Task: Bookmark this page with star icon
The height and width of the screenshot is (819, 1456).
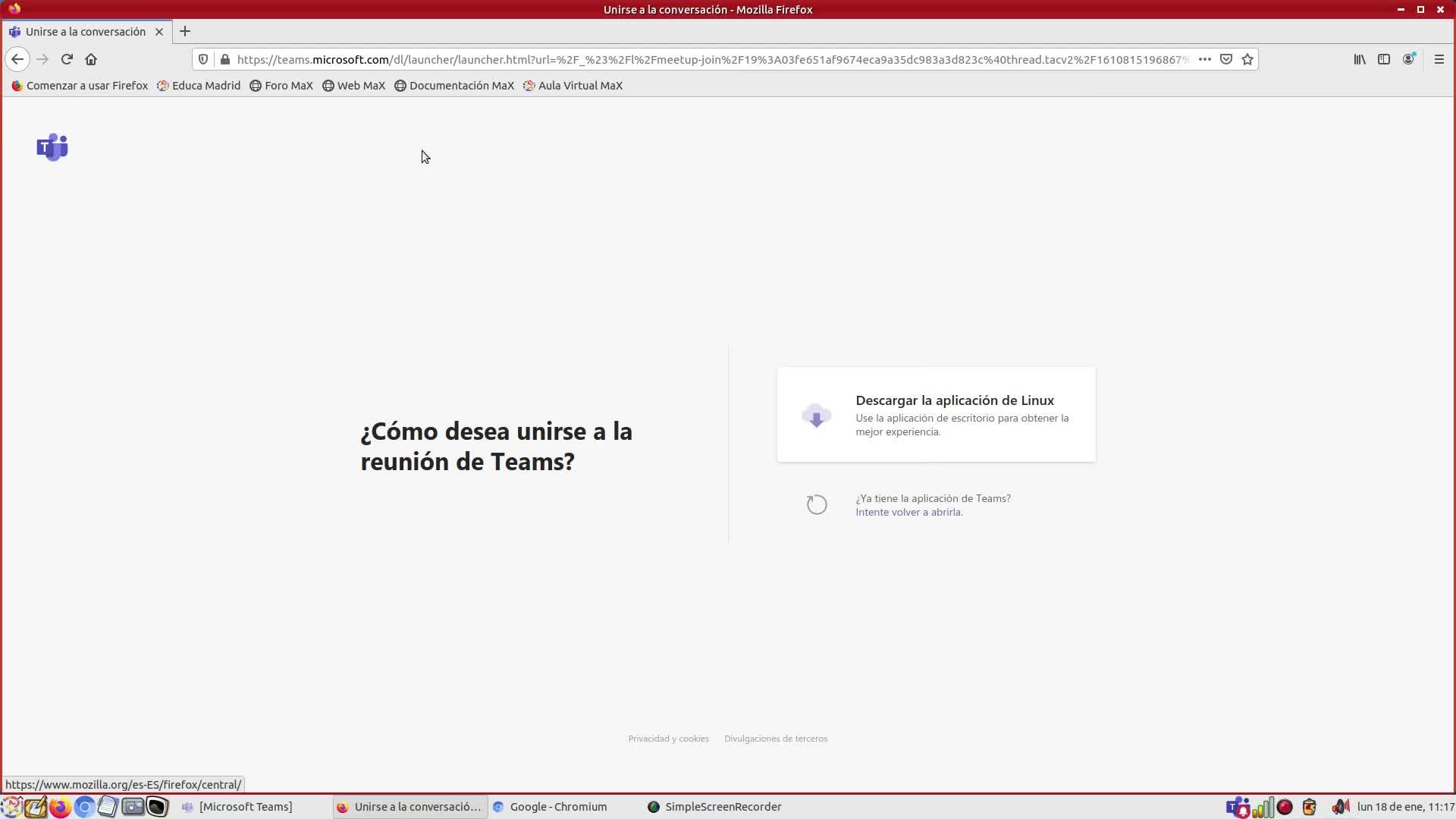Action: [x=1247, y=59]
